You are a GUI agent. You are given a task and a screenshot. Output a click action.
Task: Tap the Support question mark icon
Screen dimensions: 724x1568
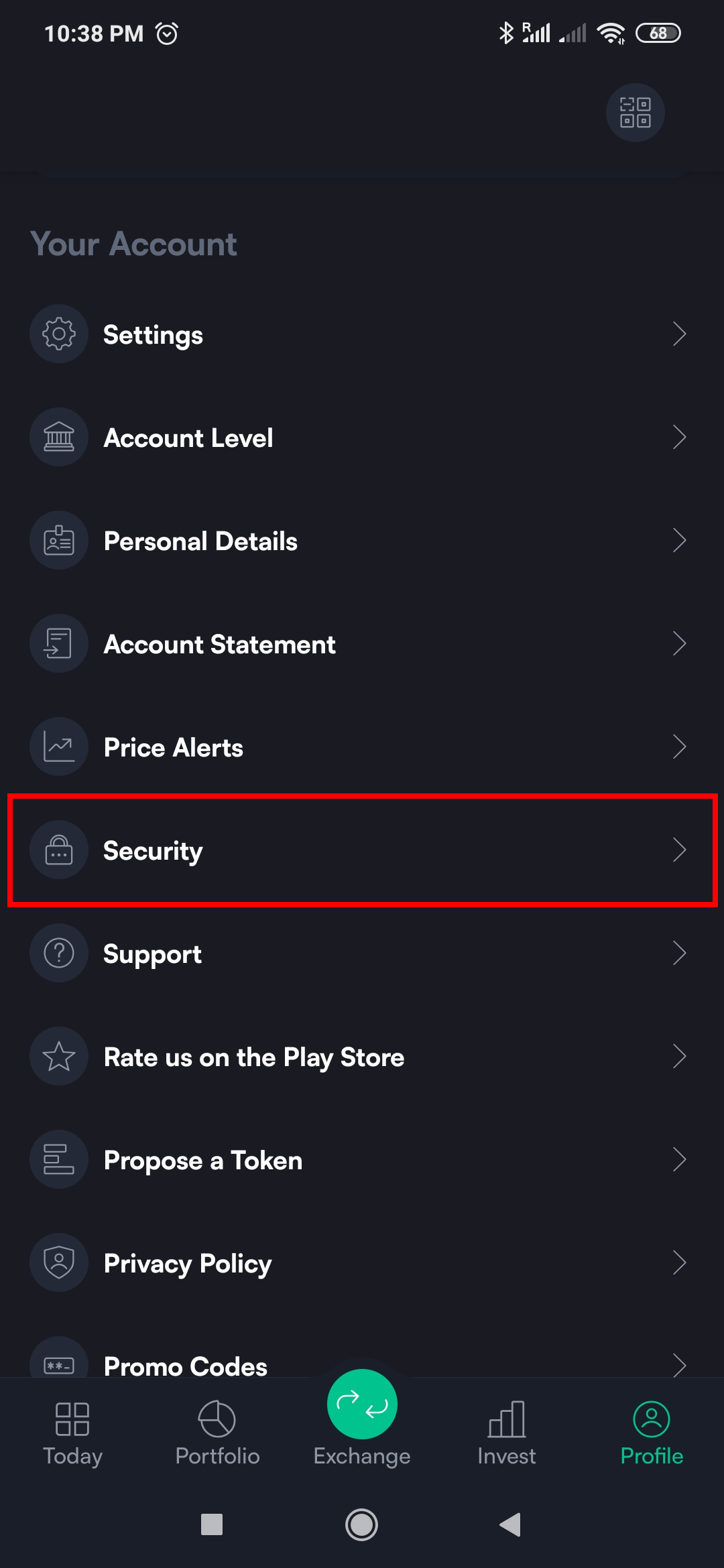59,953
